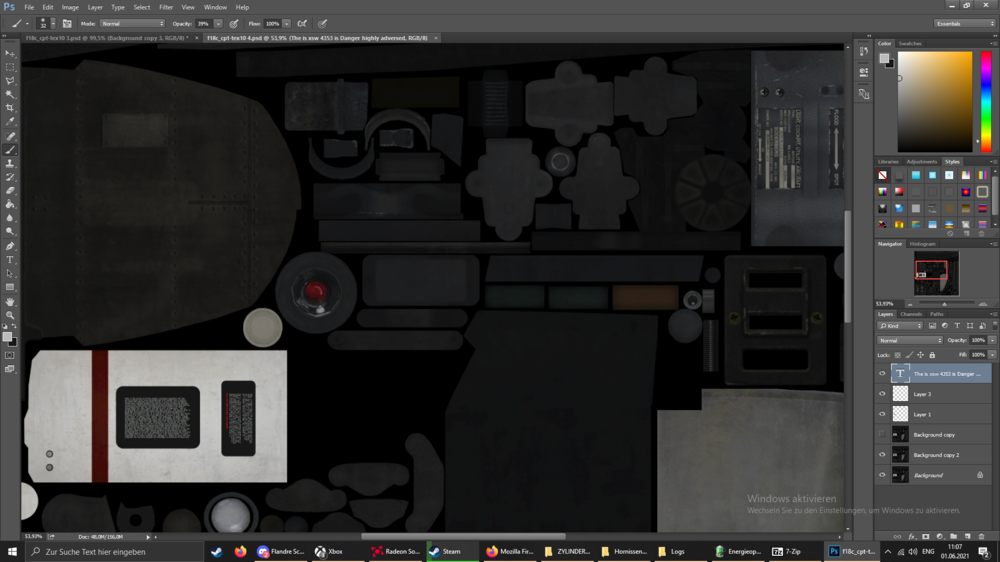The height and width of the screenshot is (562, 1000).
Task: Hide Layer 3 visibility eye
Action: (883, 394)
